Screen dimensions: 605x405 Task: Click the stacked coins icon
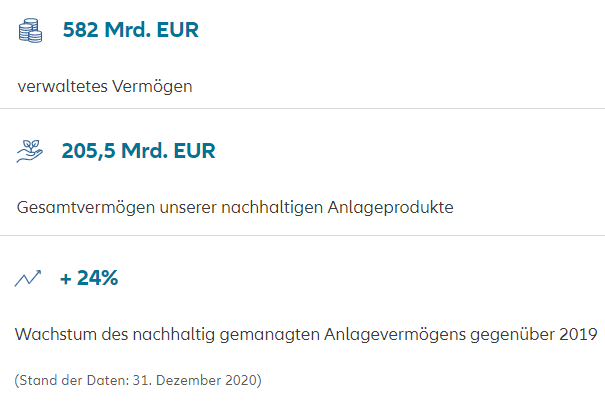(30, 30)
